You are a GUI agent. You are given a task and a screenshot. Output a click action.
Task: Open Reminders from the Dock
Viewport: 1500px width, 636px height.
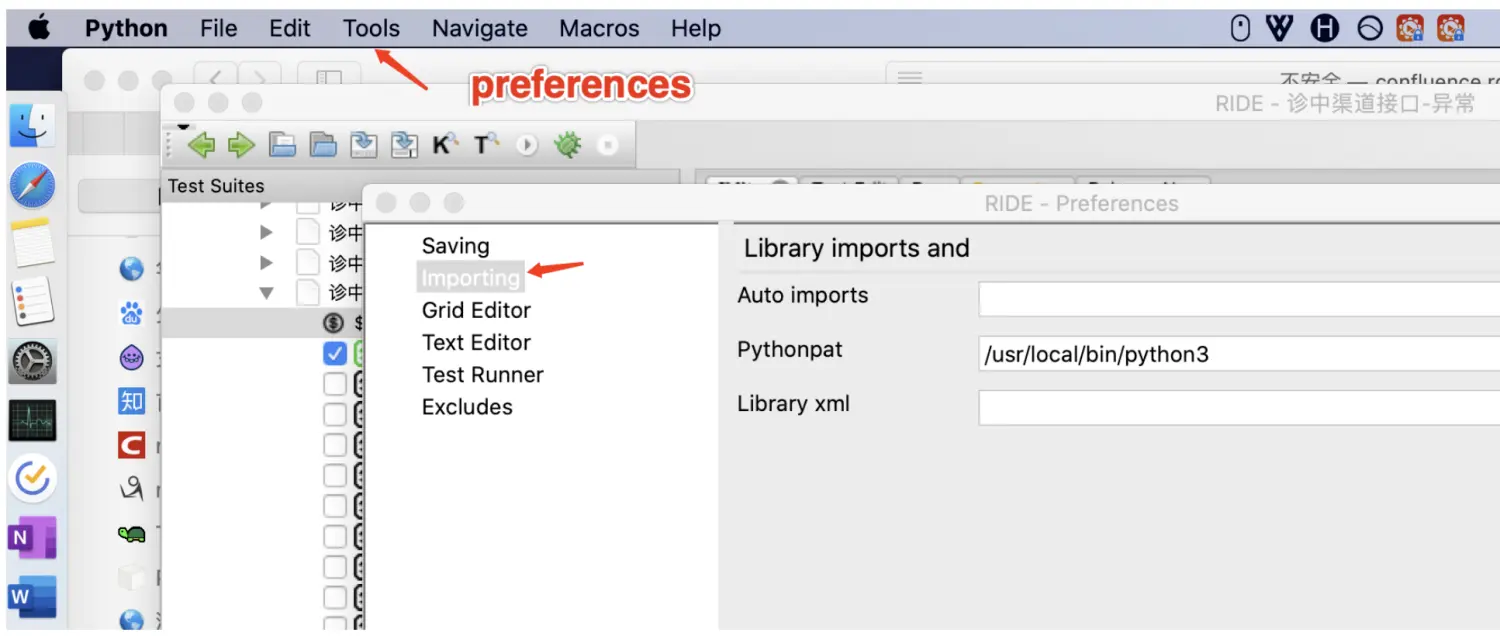[x=32, y=302]
